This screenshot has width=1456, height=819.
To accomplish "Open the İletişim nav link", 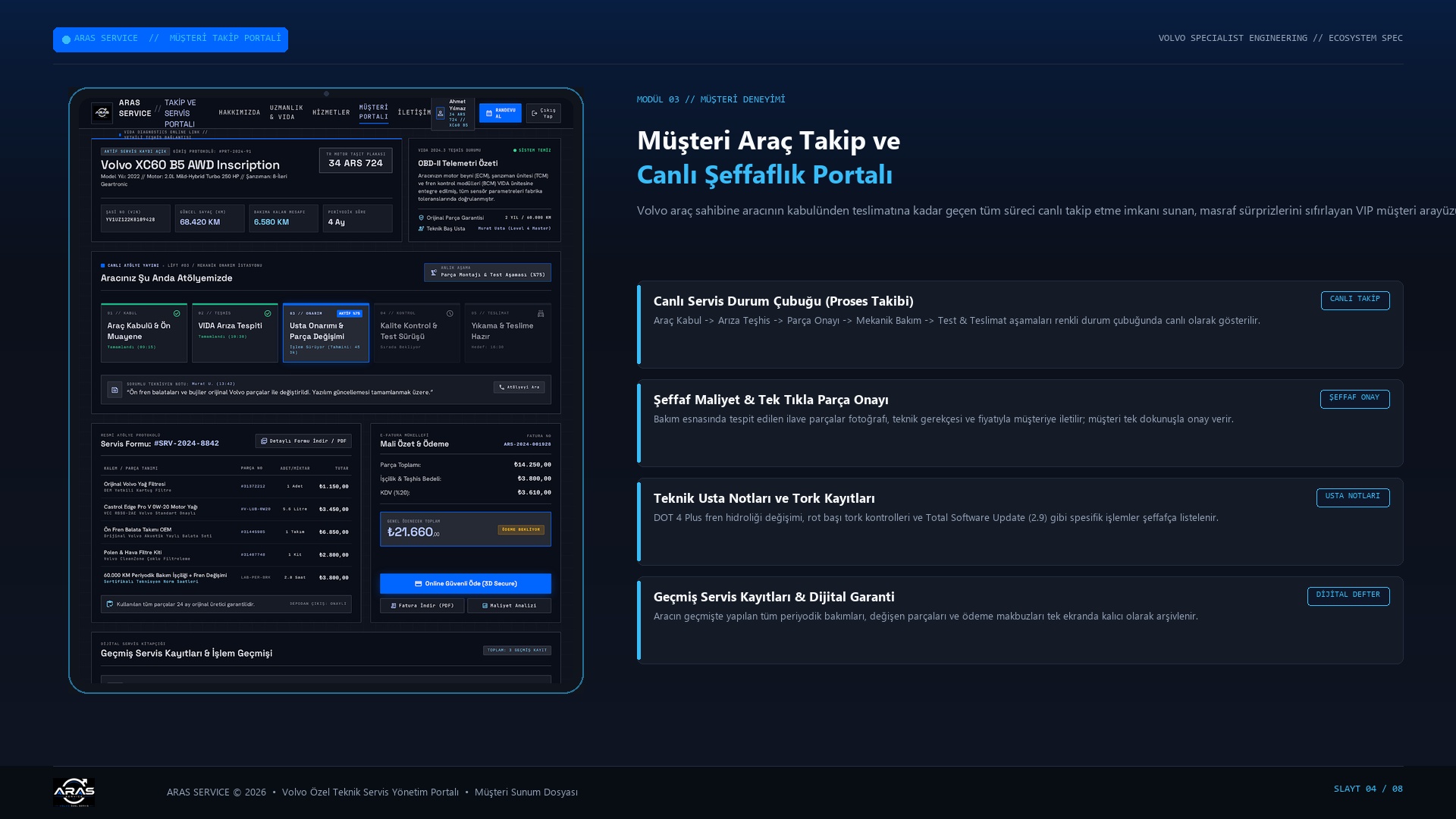I will 414,113.
